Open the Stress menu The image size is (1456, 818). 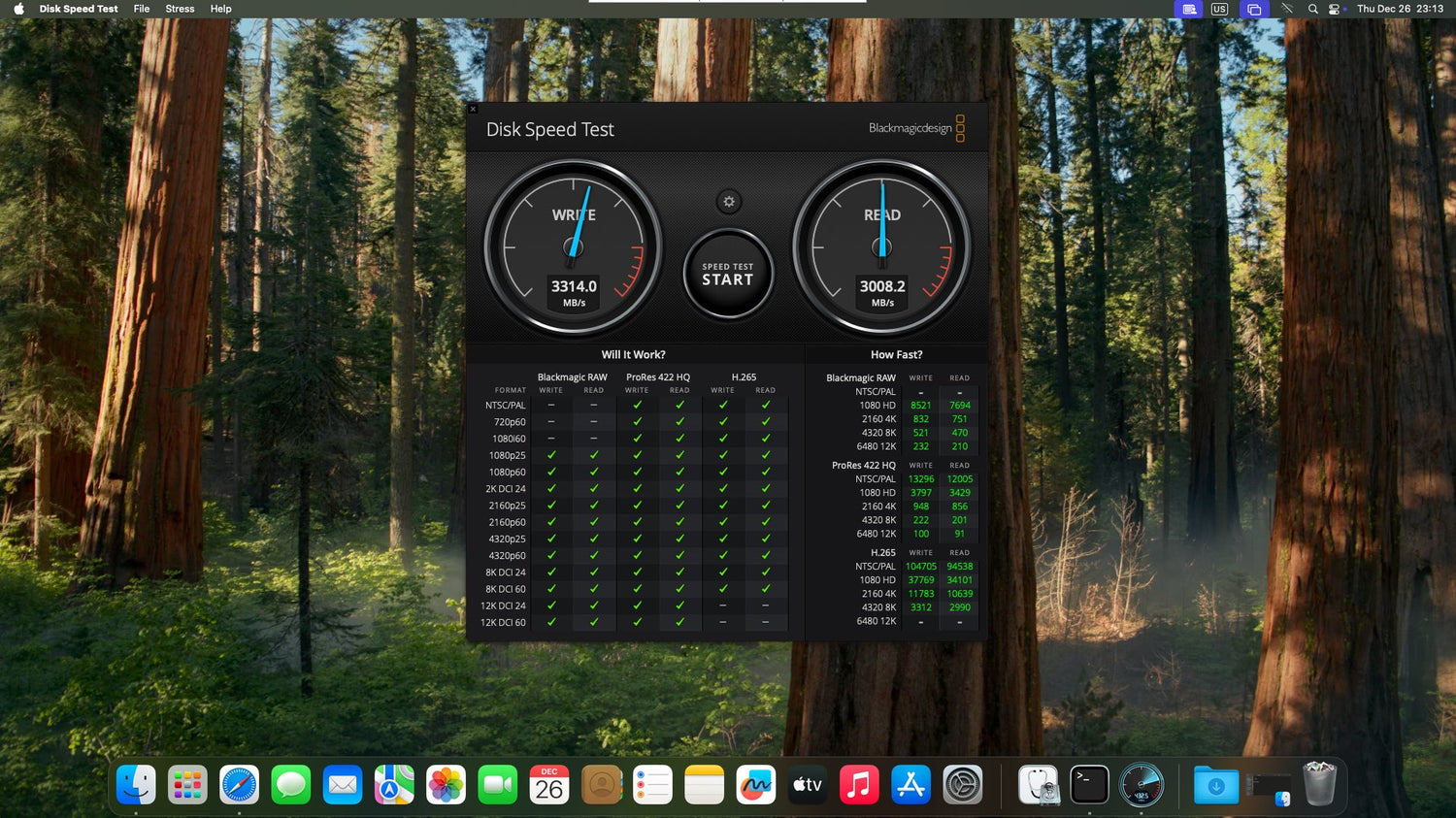180,9
